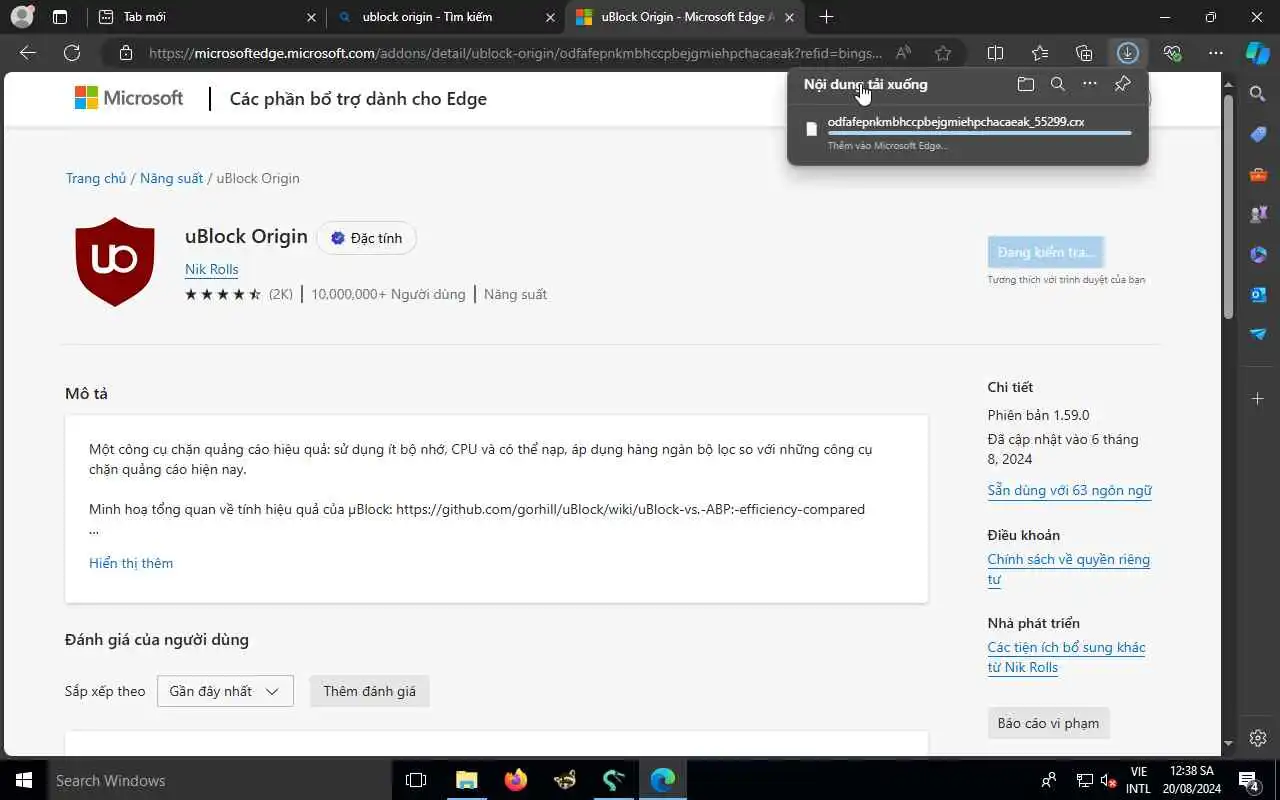
Task: Open 'Sẵn dùng với 63 ngôn ngữ' link
Action: 1069,490
